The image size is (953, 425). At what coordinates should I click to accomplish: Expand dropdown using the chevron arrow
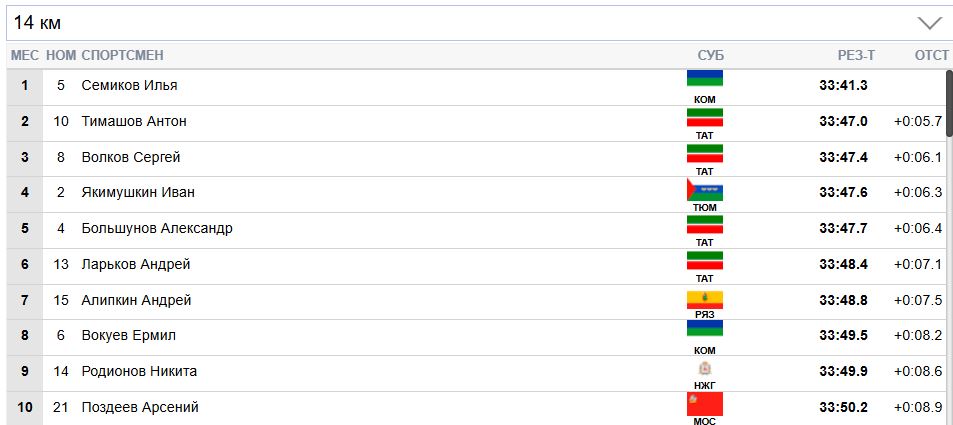[929, 23]
